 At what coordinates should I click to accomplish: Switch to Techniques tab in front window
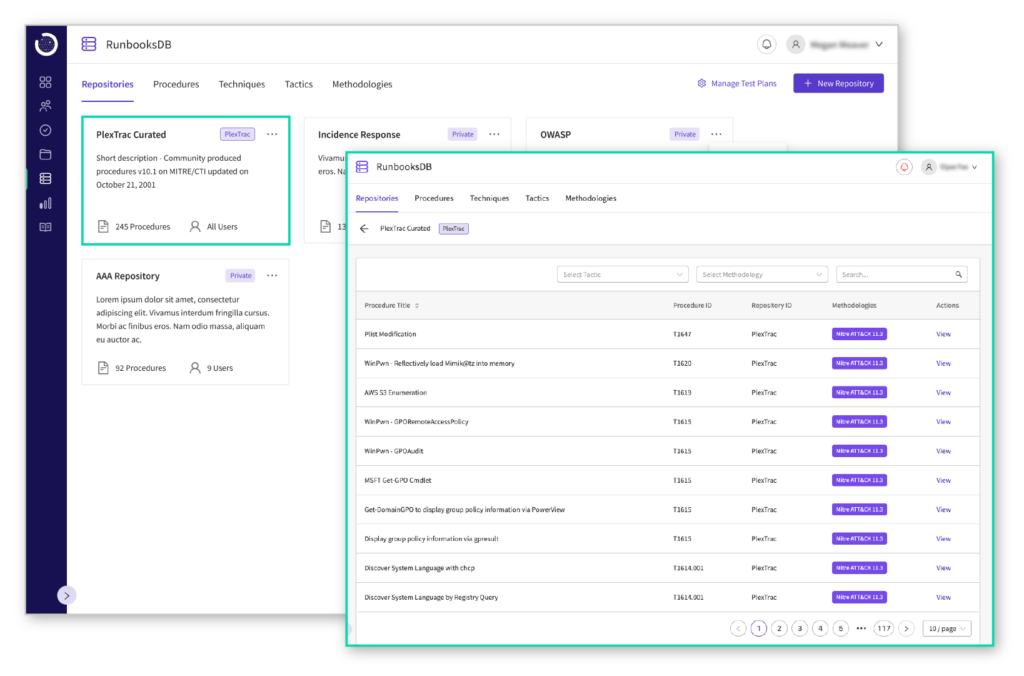(489, 198)
